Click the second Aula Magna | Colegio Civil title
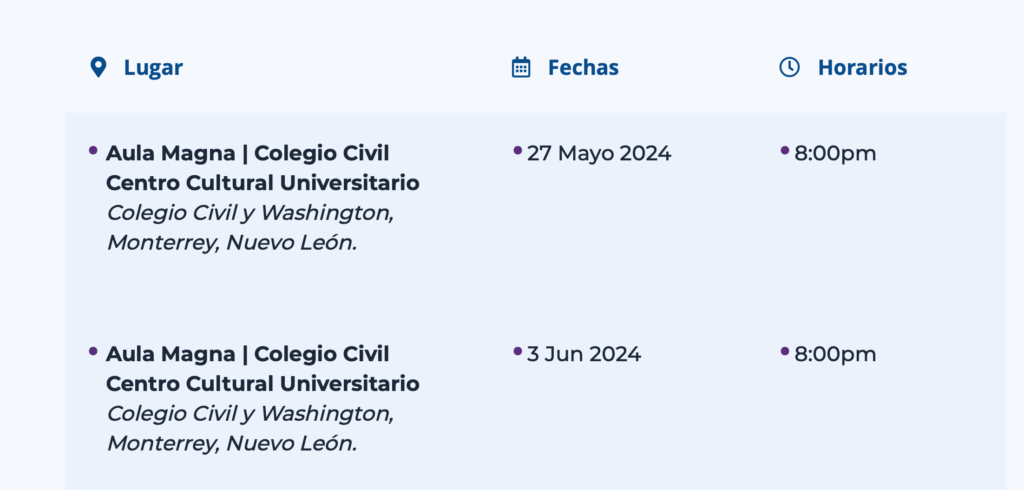Image resolution: width=1024 pixels, height=490 pixels. (248, 355)
